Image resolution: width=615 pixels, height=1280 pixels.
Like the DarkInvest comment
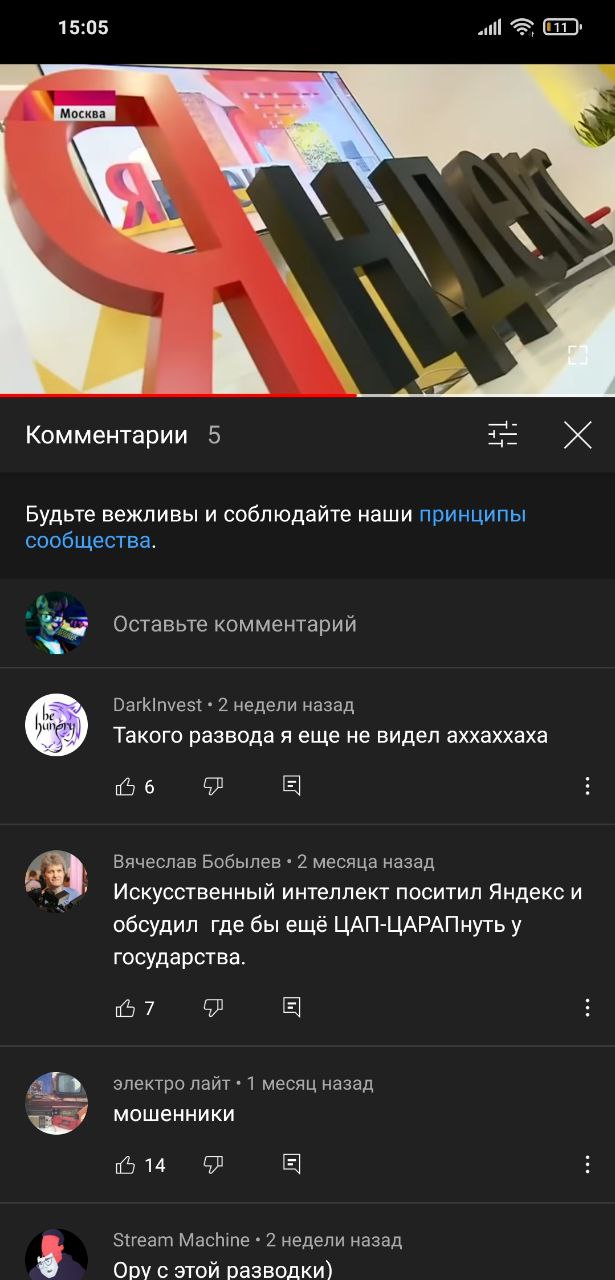click(126, 787)
